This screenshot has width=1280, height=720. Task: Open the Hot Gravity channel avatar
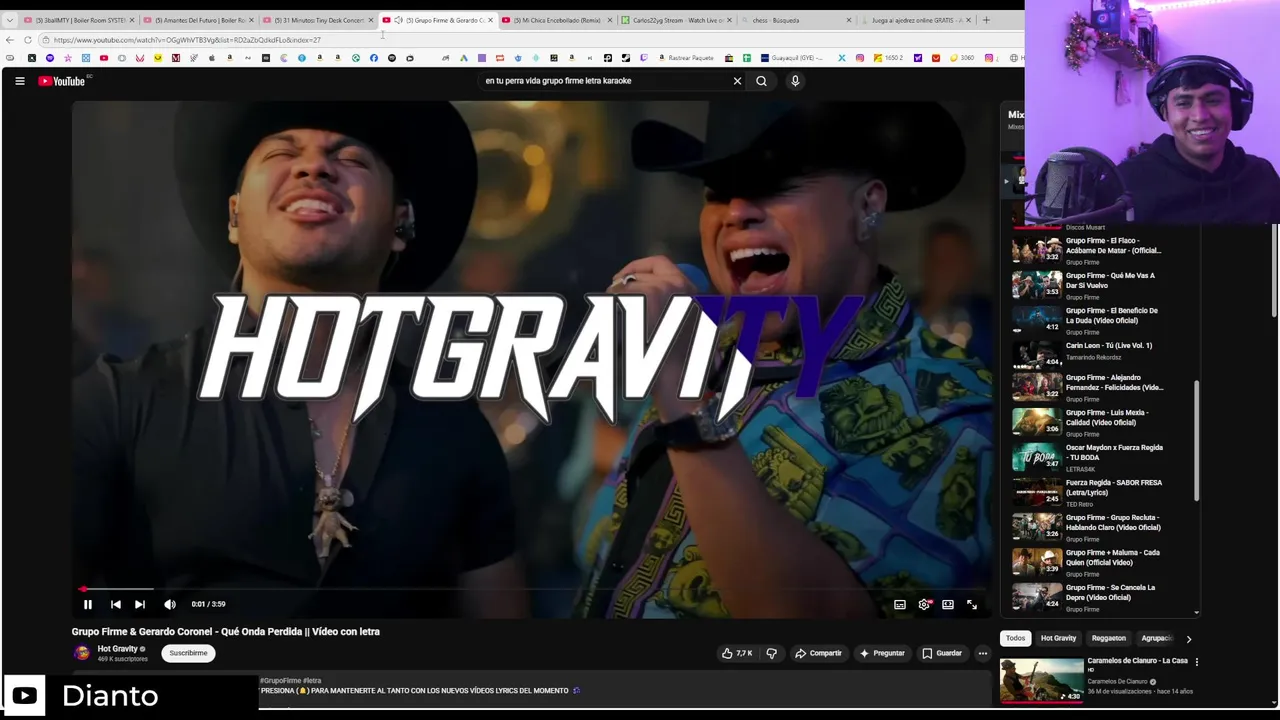82,653
